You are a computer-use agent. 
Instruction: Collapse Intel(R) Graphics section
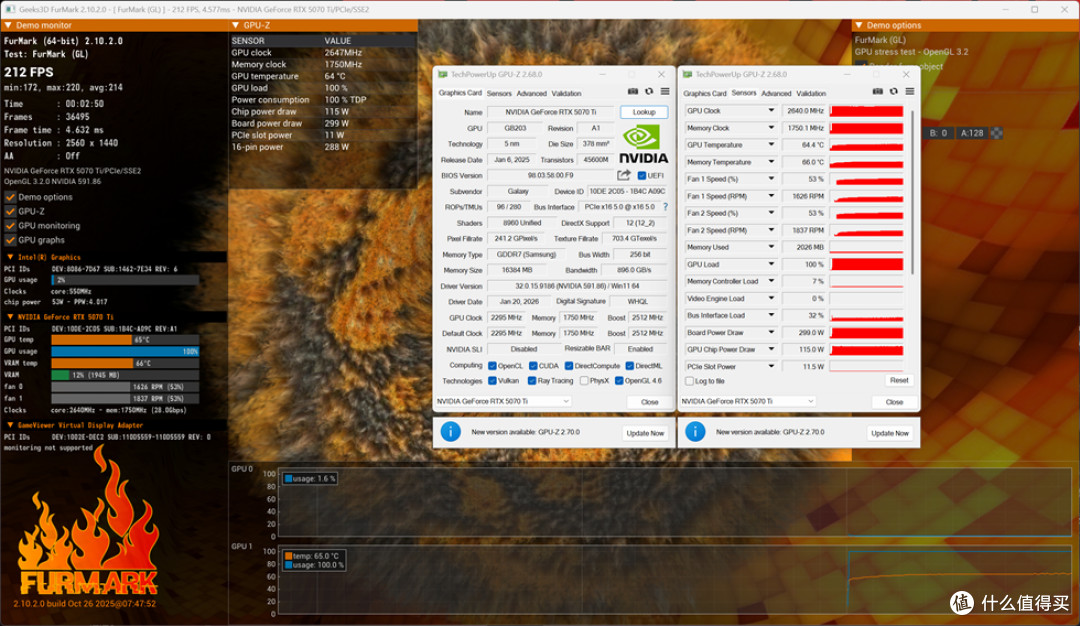(x=10, y=257)
